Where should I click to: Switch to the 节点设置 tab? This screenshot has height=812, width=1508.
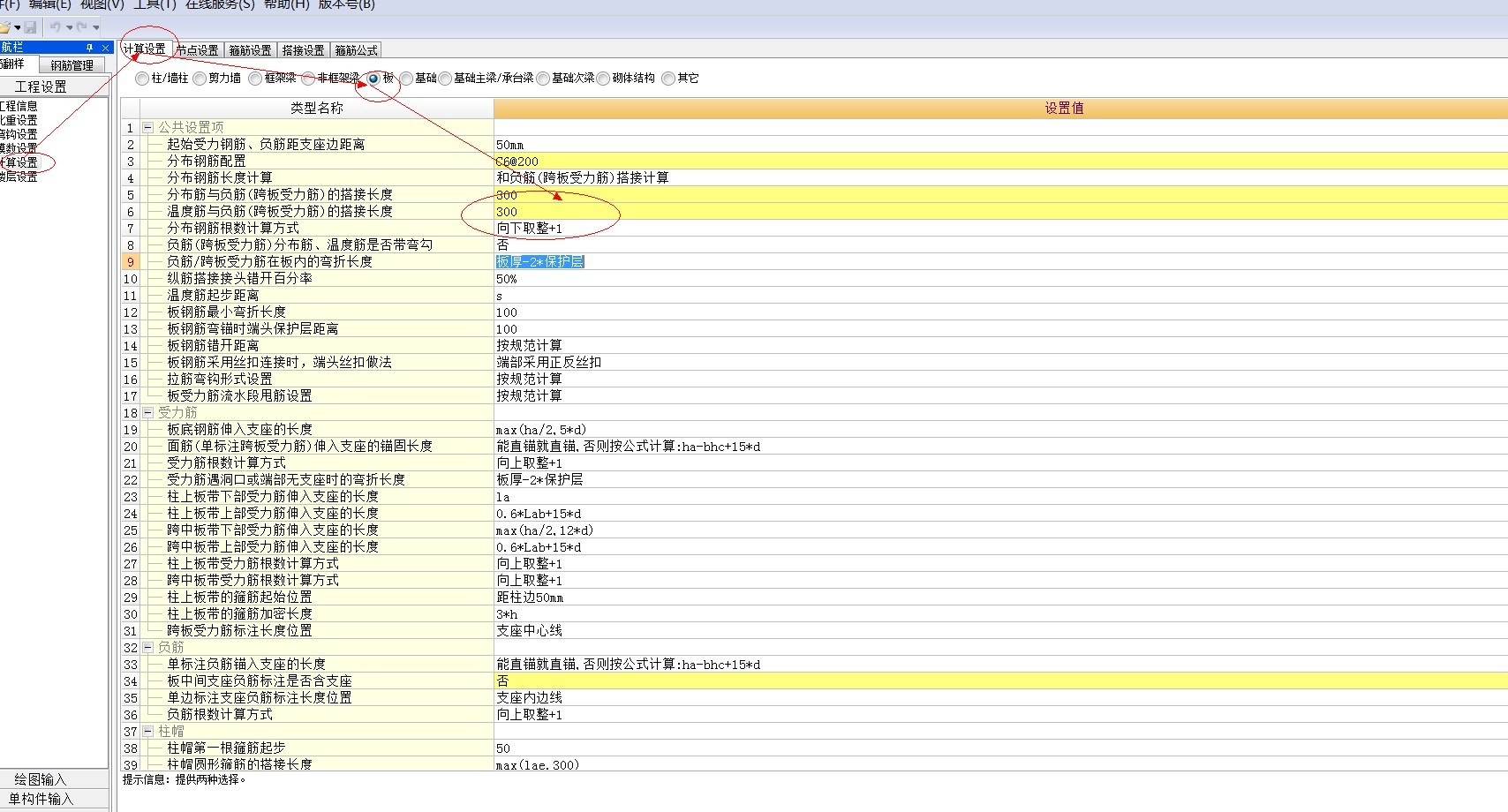click(197, 50)
